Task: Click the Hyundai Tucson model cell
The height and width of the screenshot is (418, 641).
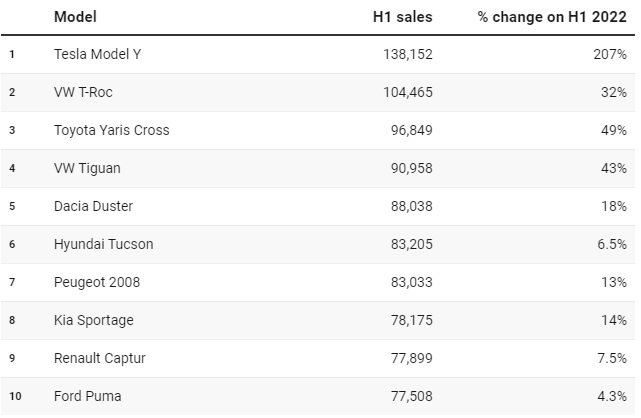Action: (104, 245)
